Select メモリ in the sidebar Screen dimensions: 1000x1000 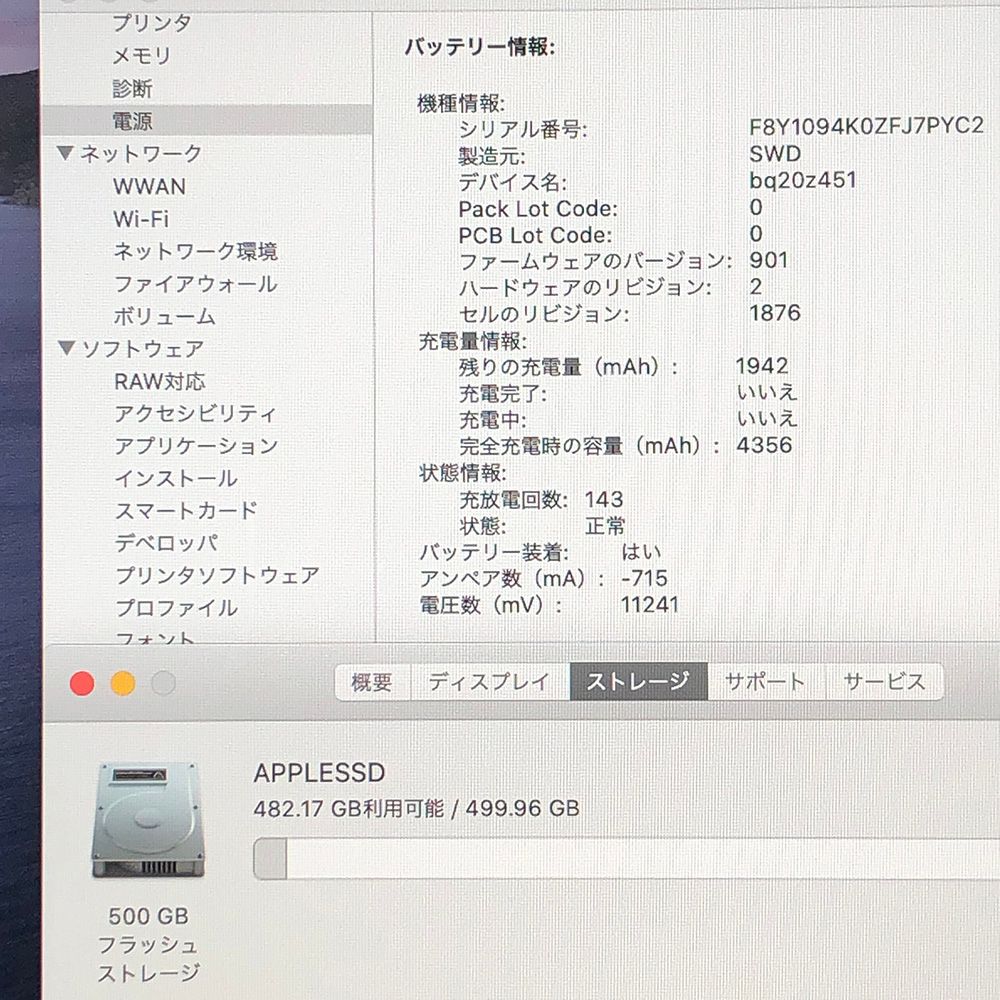pyautogui.click(x=142, y=56)
